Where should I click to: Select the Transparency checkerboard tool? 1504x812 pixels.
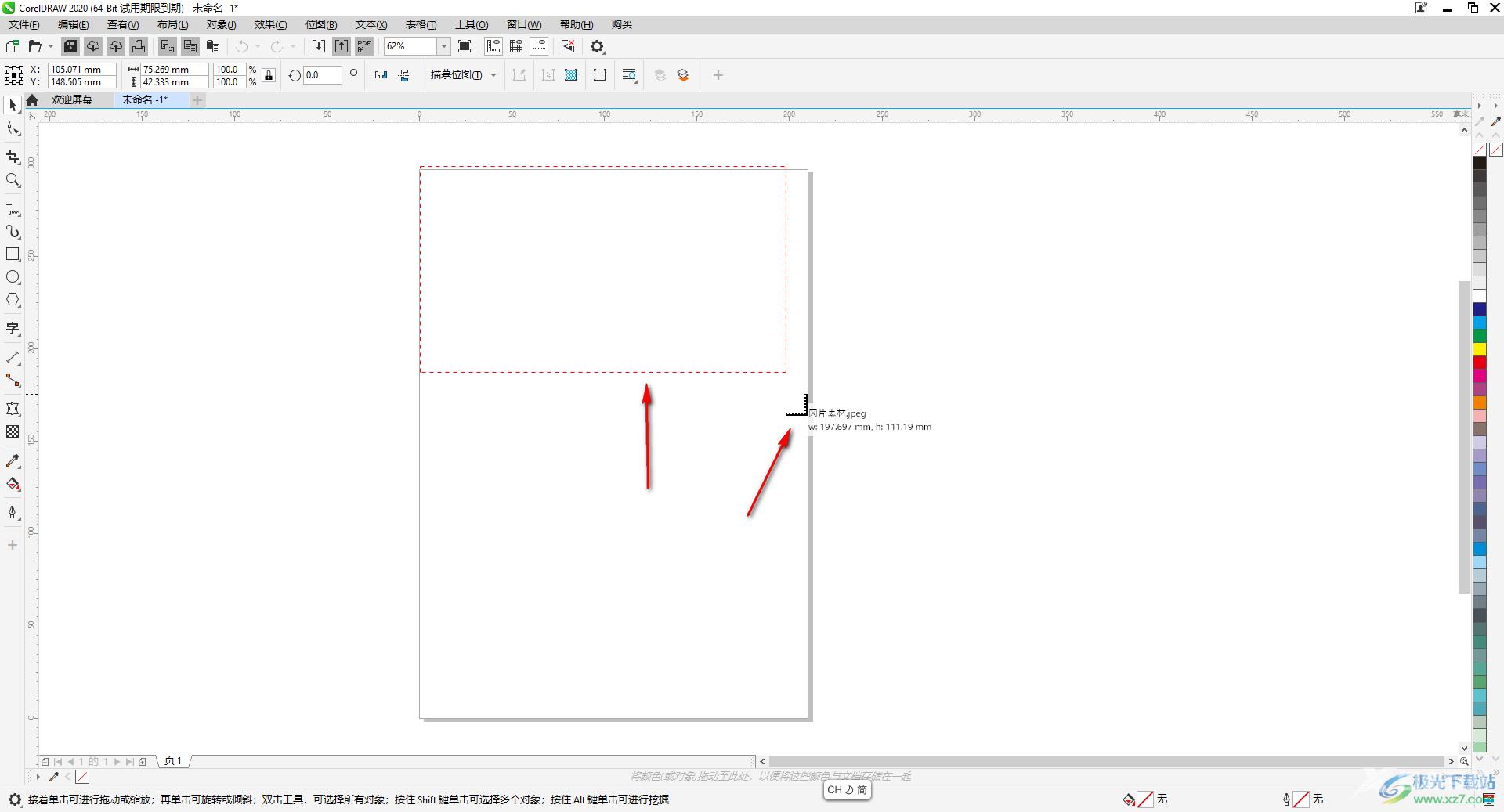[x=13, y=431]
